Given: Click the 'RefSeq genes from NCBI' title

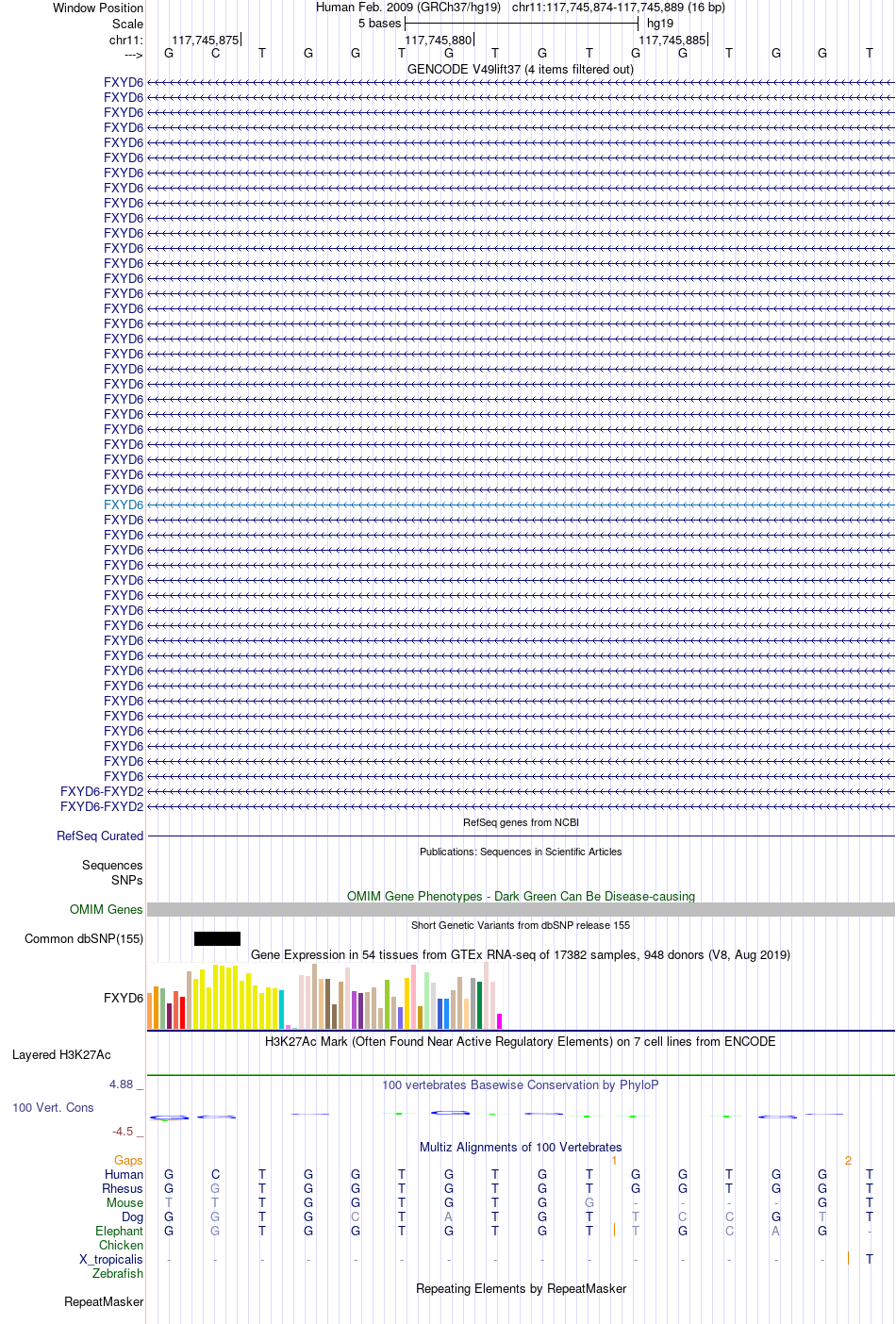Looking at the screenshot, I should tap(521, 822).
